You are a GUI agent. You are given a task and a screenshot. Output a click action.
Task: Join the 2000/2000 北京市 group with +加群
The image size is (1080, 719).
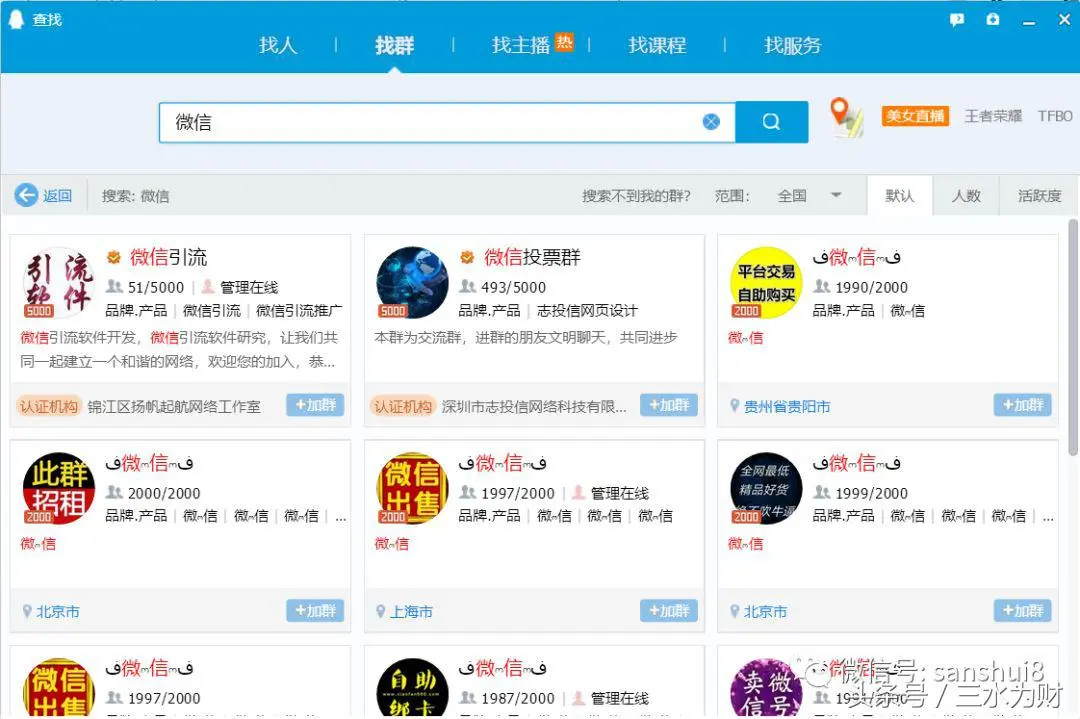[315, 610]
